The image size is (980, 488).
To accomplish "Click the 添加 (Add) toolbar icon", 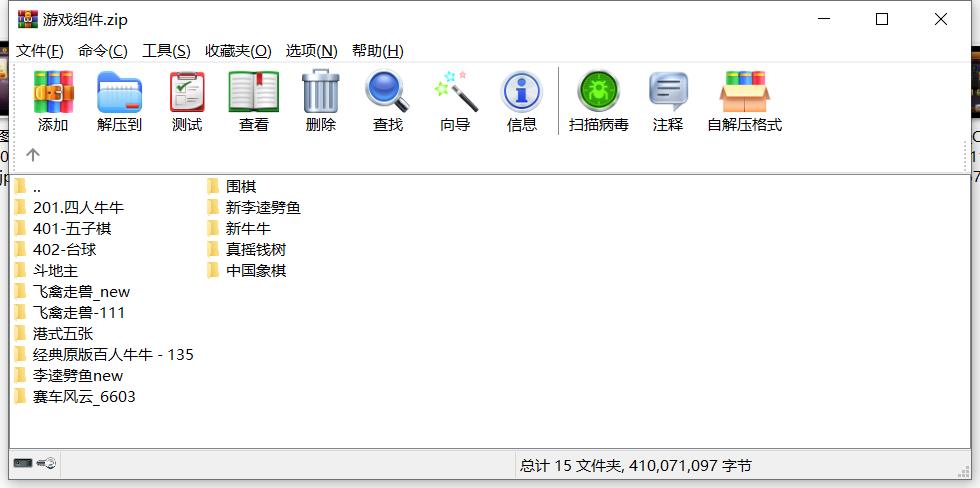I will (x=53, y=93).
